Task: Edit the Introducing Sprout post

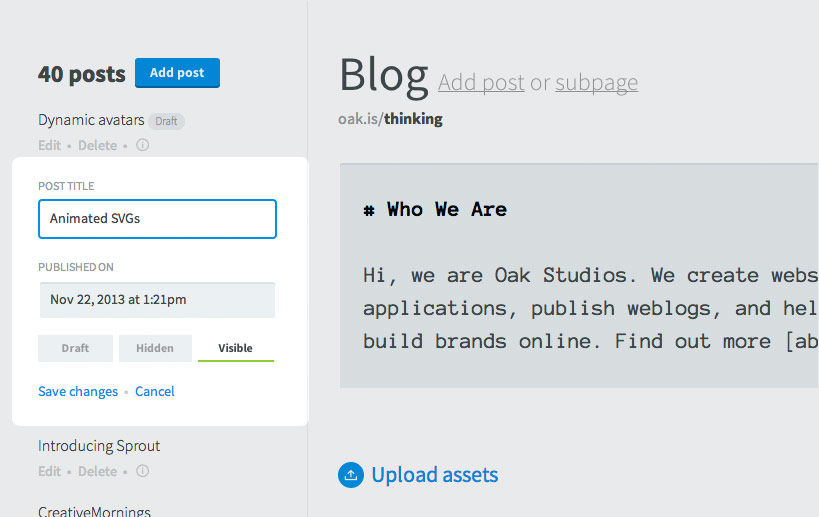Action: click(50, 472)
